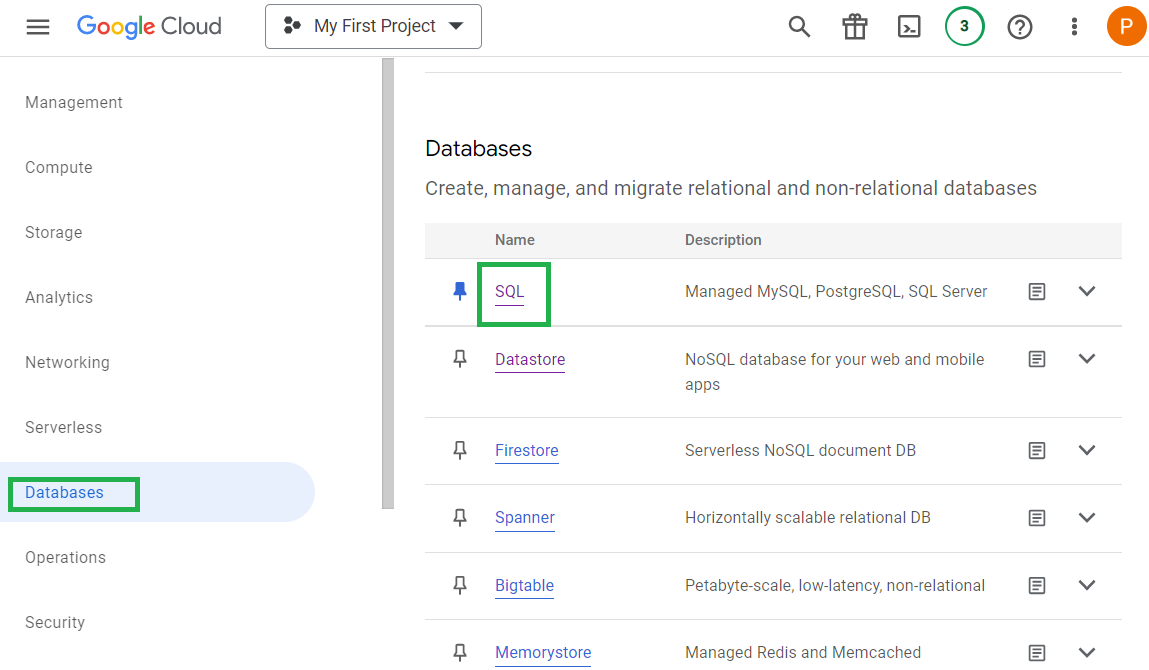Click the gift free trial icon
The image size is (1149, 670).
(854, 27)
